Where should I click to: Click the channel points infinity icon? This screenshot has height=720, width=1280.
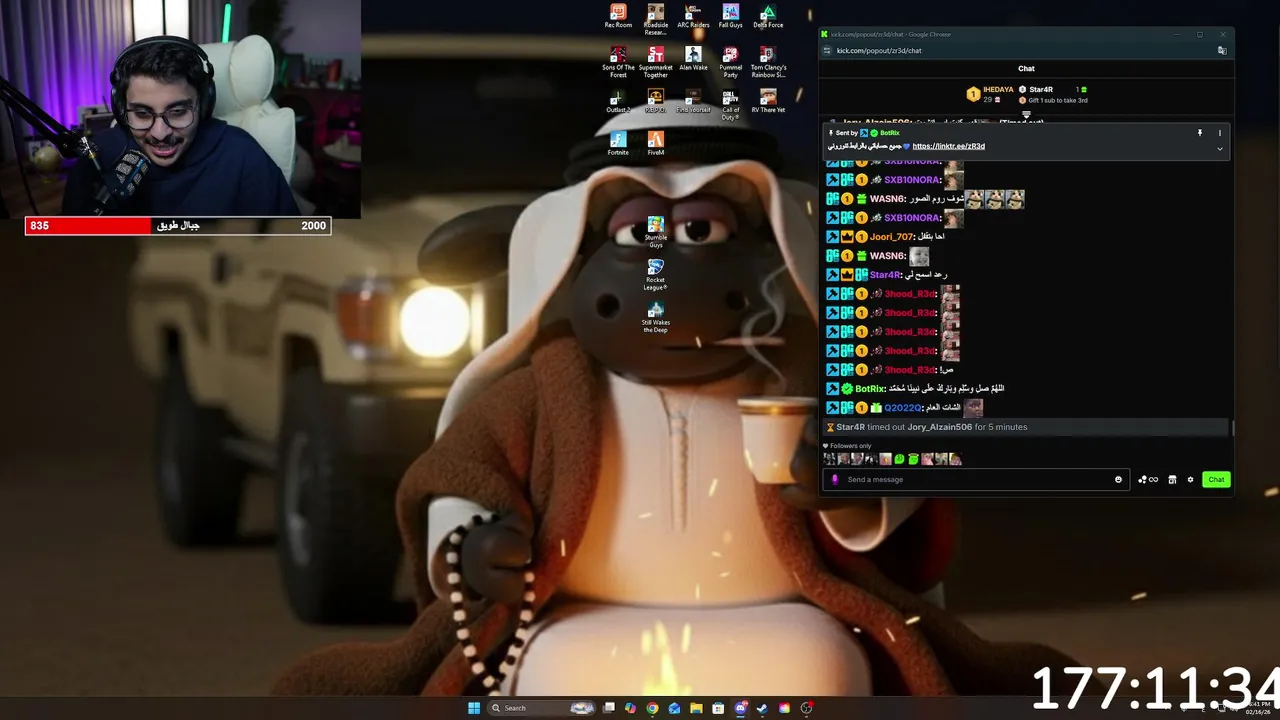pyautogui.click(x=1148, y=479)
